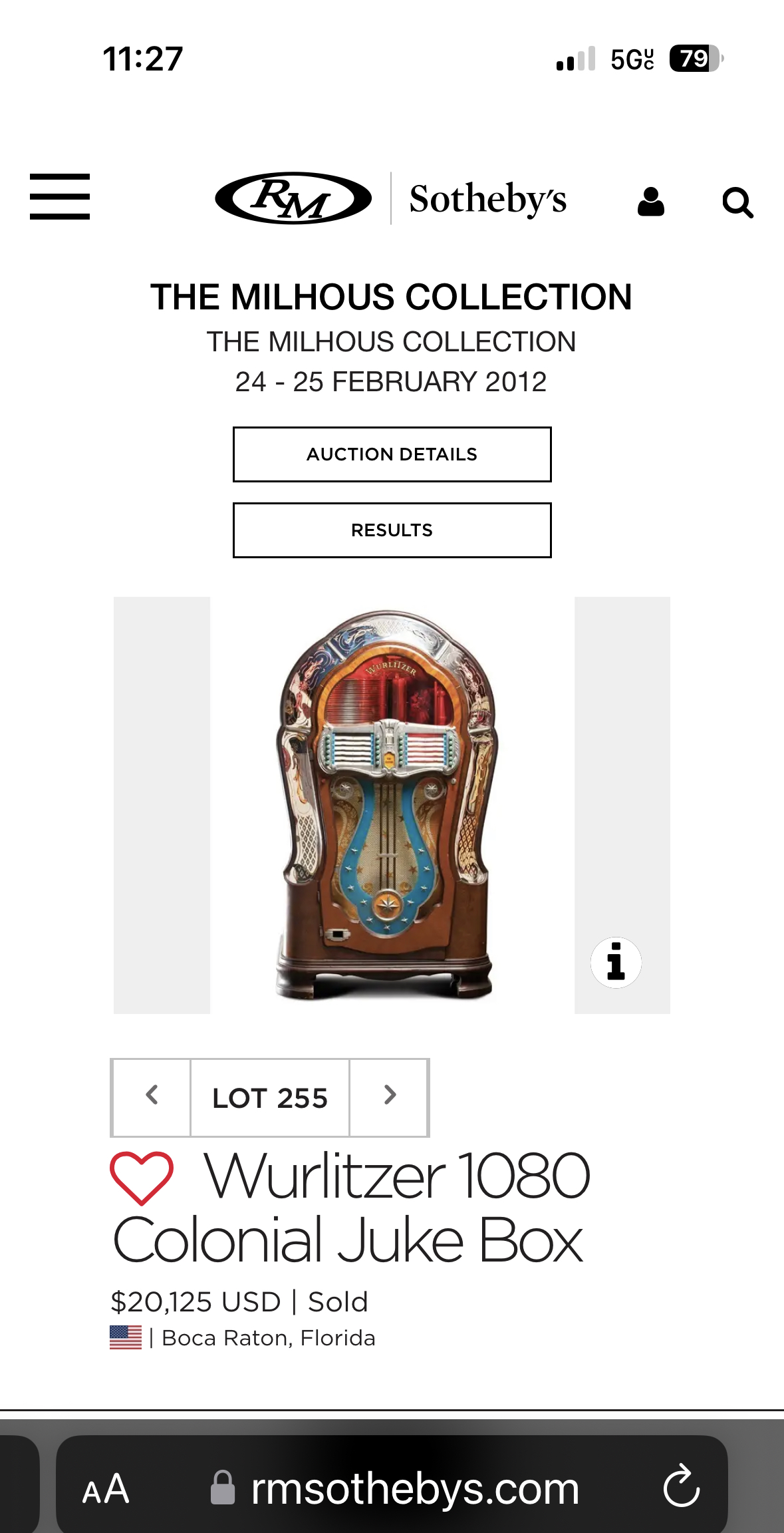Reload the page in Safari
The height and width of the screenshot is (1533, 784).
click(682, 1487)
